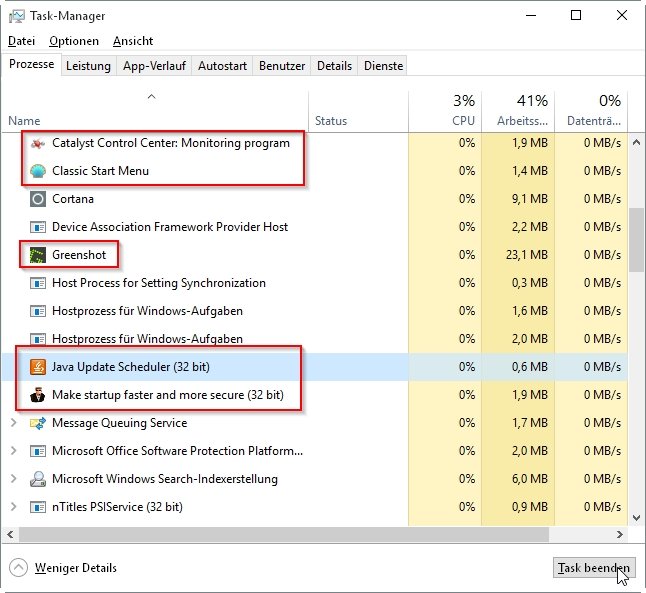Click the Host Process for Setting Synchronization icon

click(38, 283)
